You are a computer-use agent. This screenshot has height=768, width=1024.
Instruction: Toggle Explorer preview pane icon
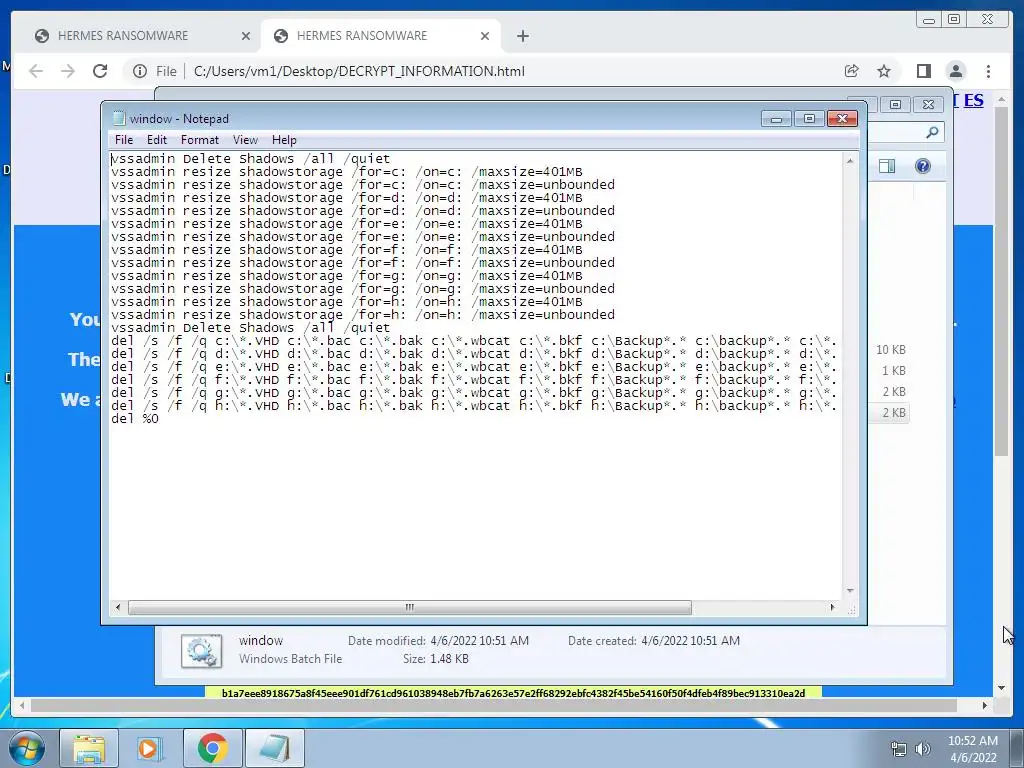tap(887, 166)
